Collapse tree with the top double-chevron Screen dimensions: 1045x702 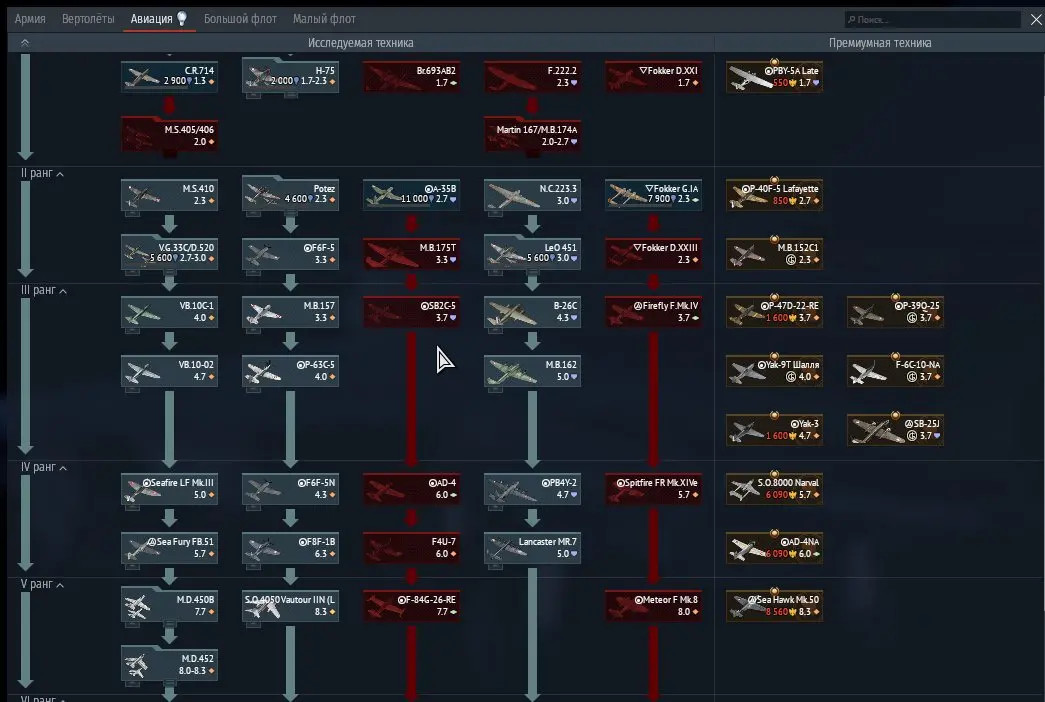point(25,43)
